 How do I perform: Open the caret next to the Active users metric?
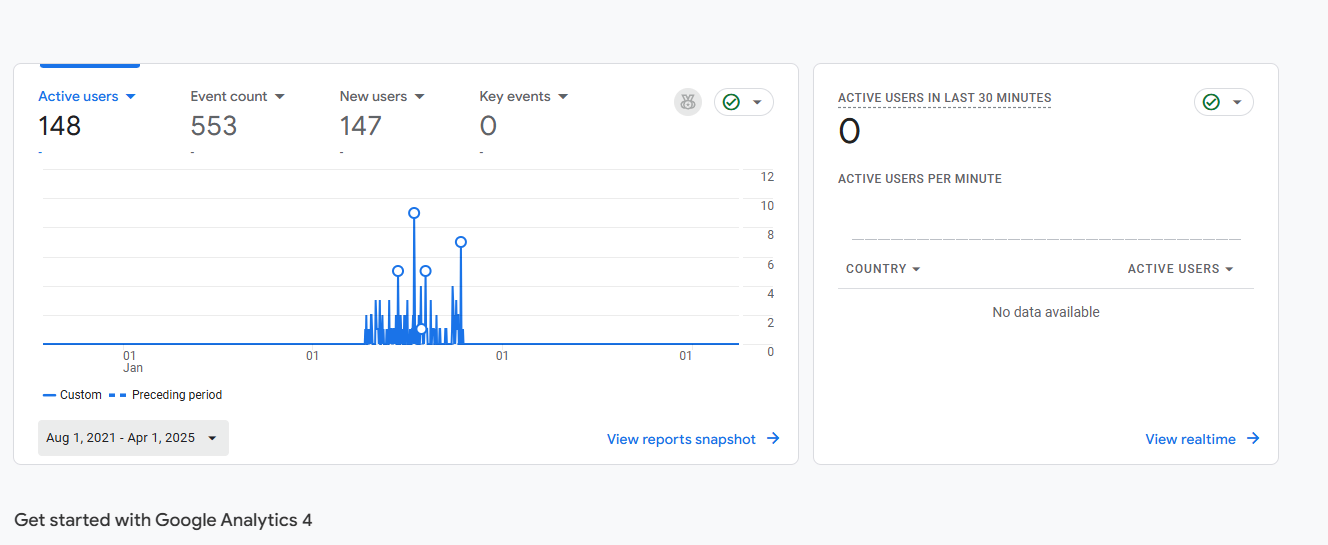pos(130,97)
